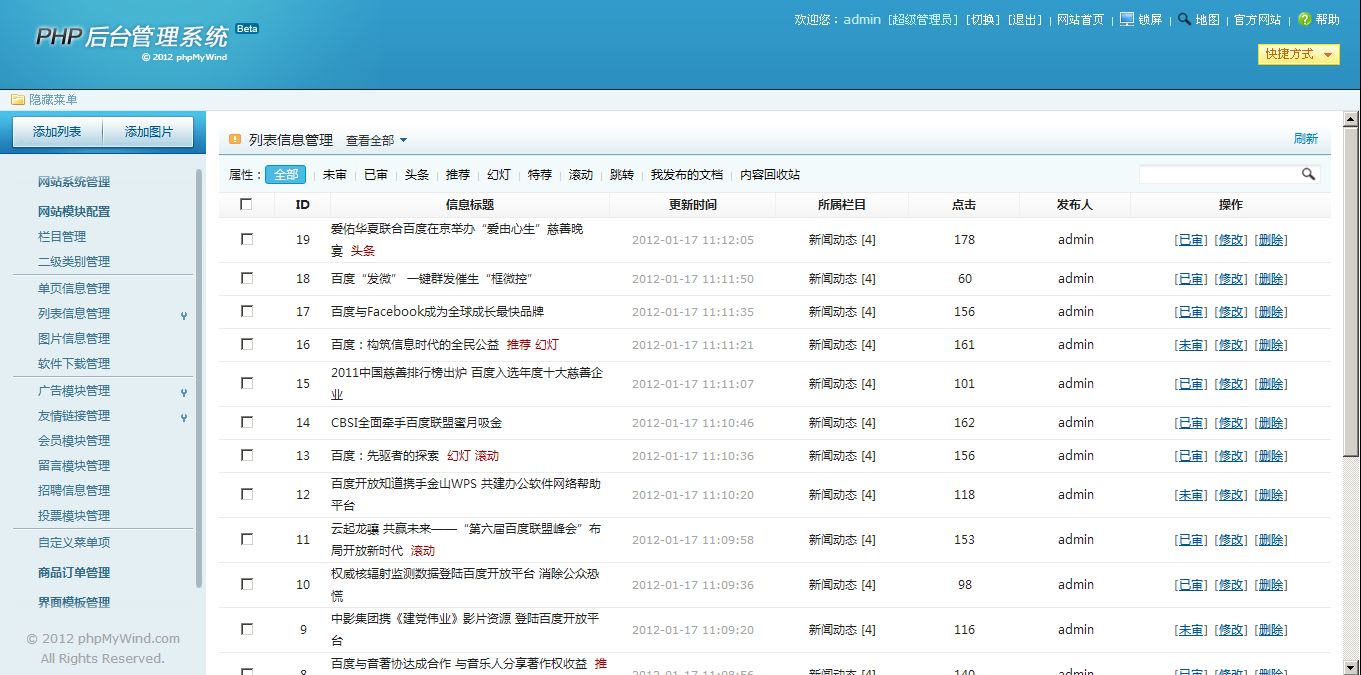Viewport: 1361px width, 675px height.
Task: Open the 快捷方式 dropdown
Action: coord(1298,55)
